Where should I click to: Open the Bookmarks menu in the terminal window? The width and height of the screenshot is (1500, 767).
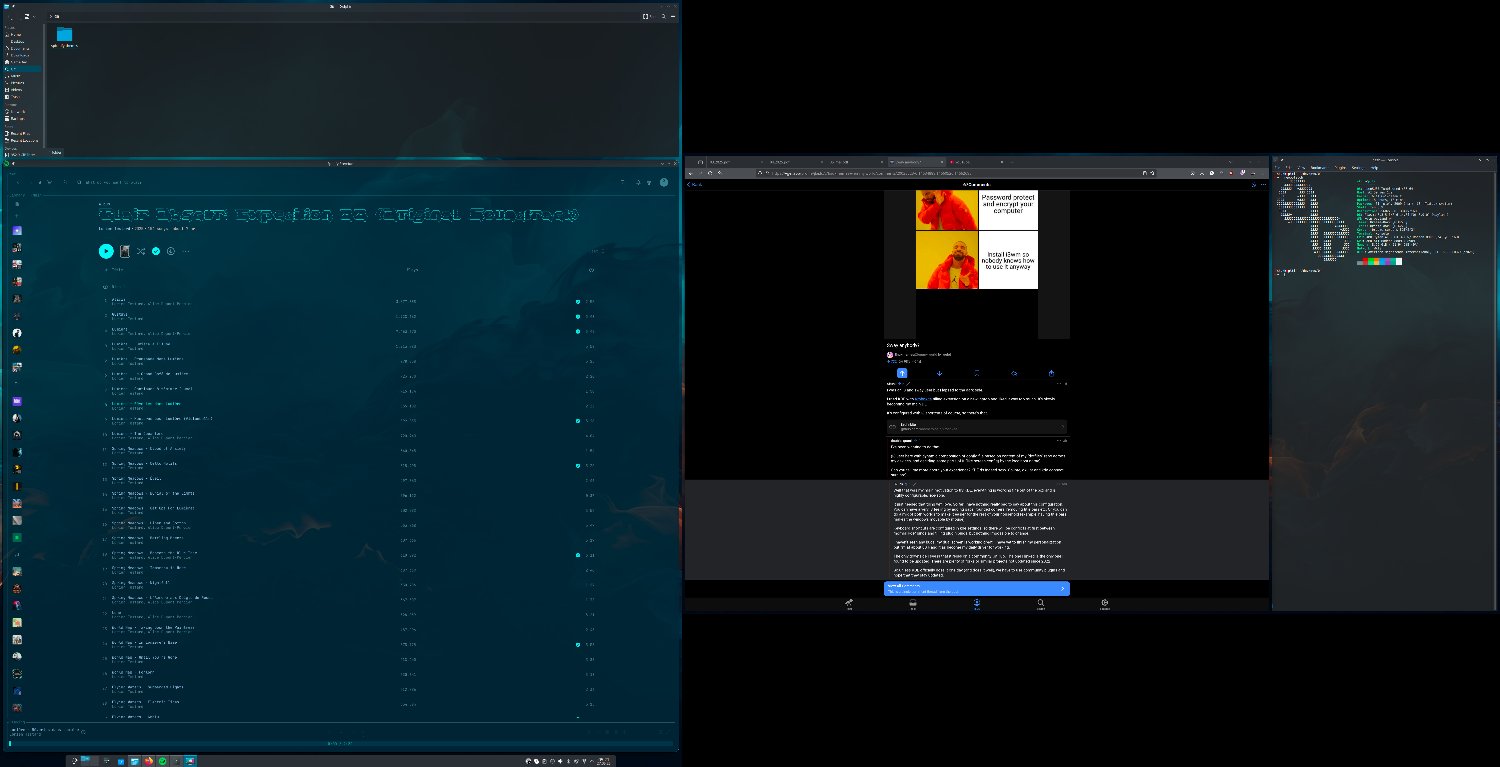1321,167
